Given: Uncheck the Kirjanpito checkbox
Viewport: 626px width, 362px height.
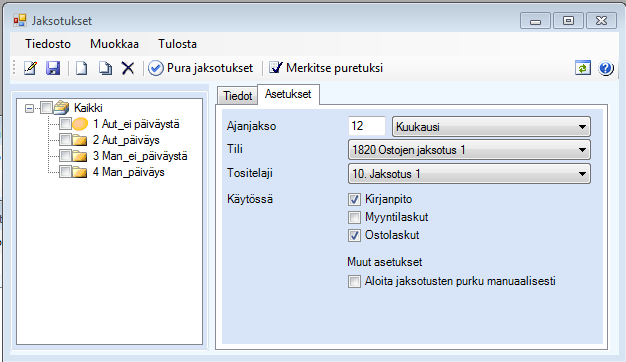Looking at the screenshot, I should pos(354,199).
